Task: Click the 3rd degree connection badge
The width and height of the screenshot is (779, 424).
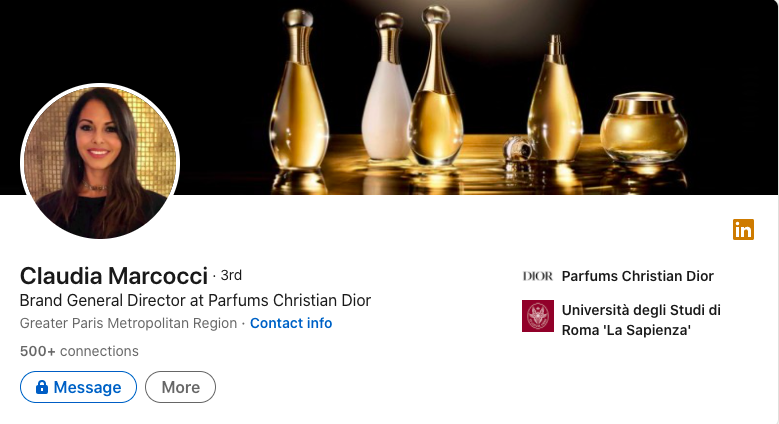Action: (231, 275)
